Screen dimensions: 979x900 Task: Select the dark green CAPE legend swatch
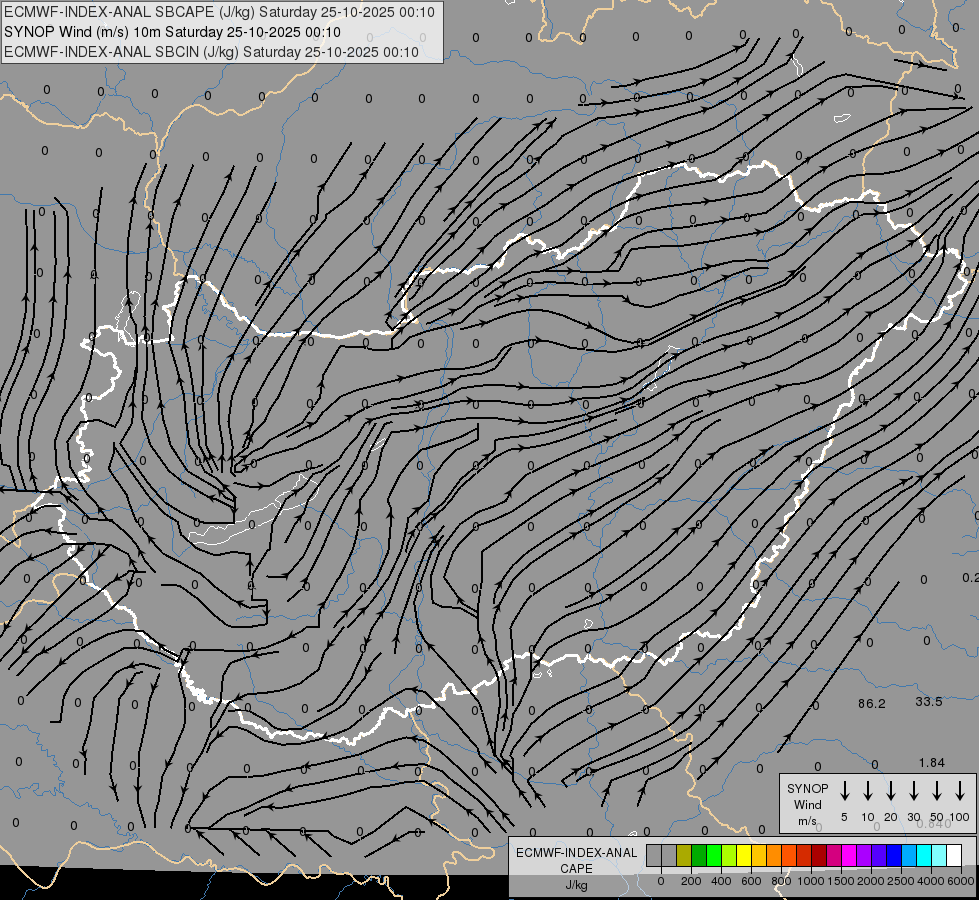pos(699,855)
